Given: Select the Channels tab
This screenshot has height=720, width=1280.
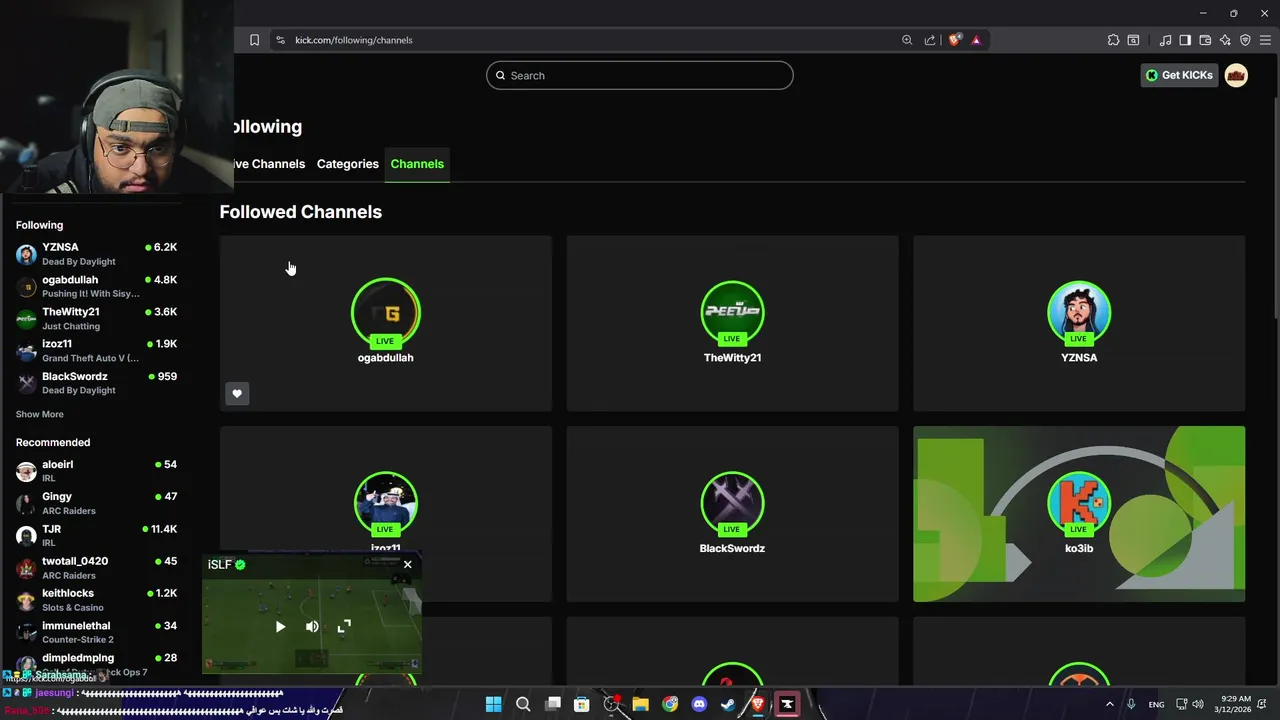Looking at the screenshot, I should coord(417,164).
